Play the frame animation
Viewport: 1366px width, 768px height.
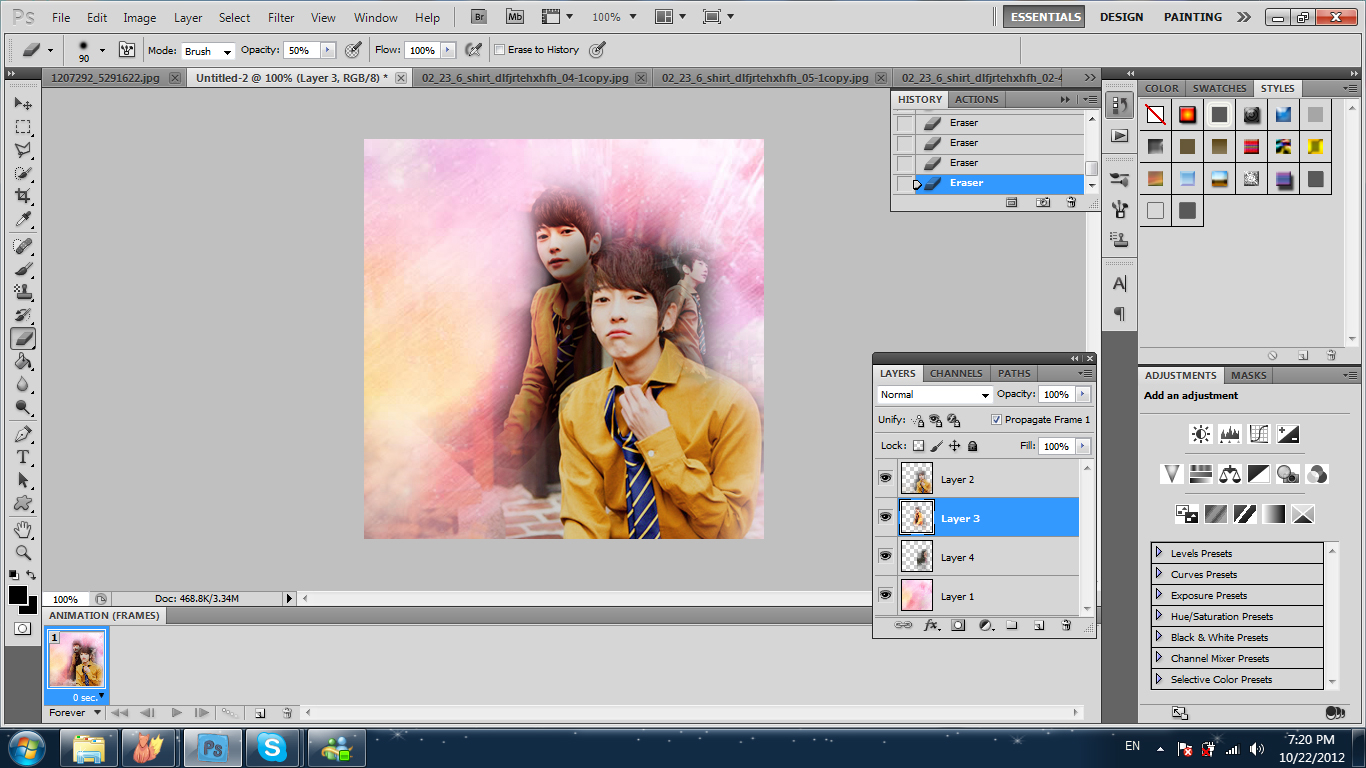[177, 713]
